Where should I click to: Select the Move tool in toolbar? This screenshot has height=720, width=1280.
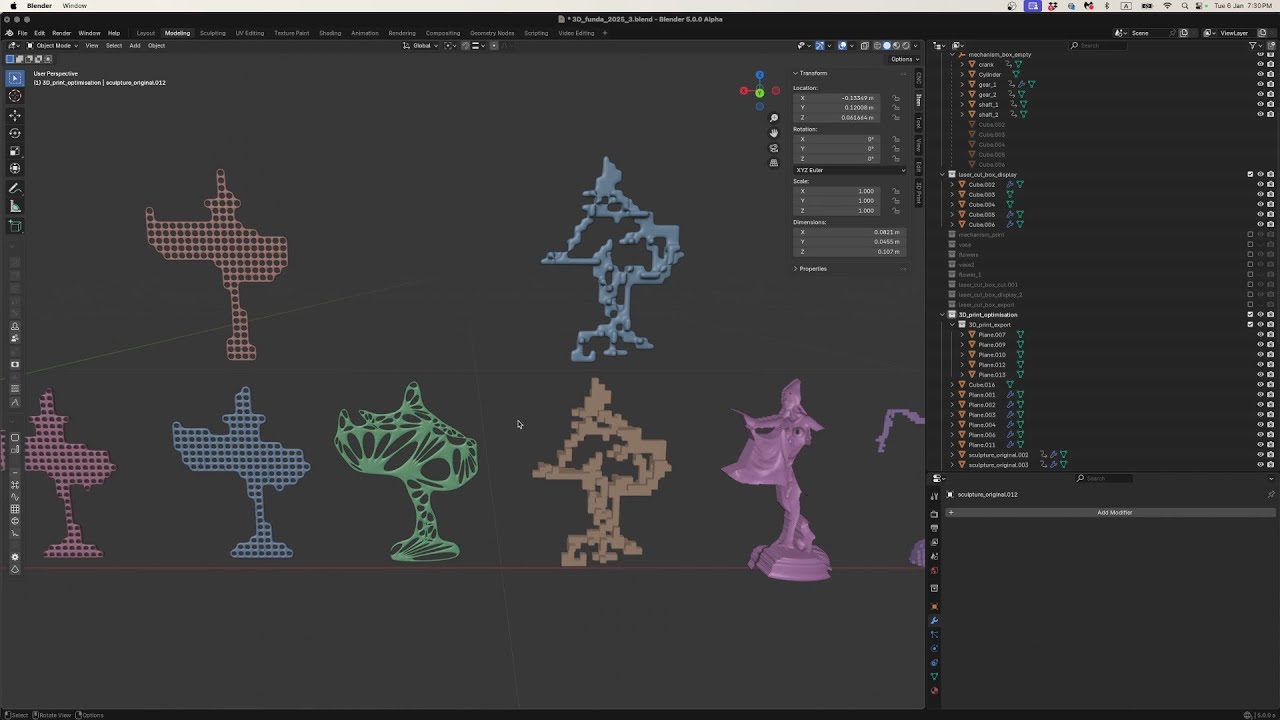(15, 115)
